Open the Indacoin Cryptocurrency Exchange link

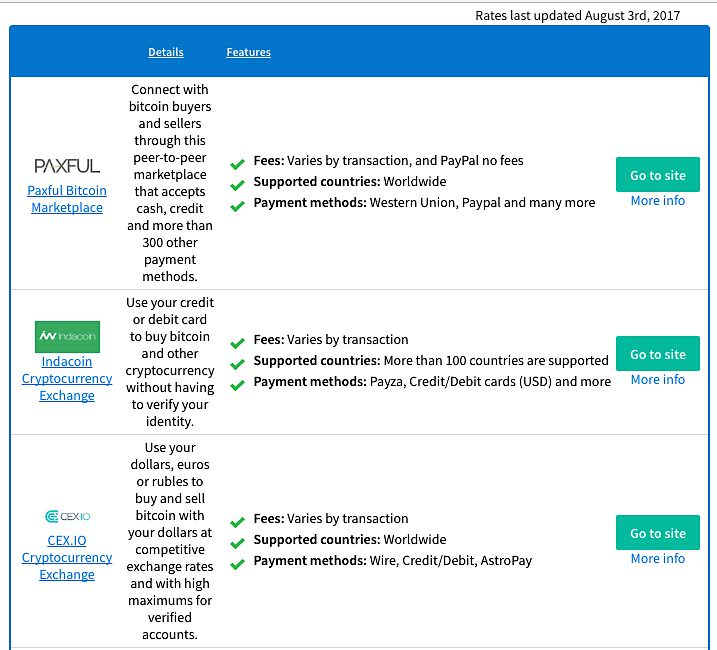(67, 378)
